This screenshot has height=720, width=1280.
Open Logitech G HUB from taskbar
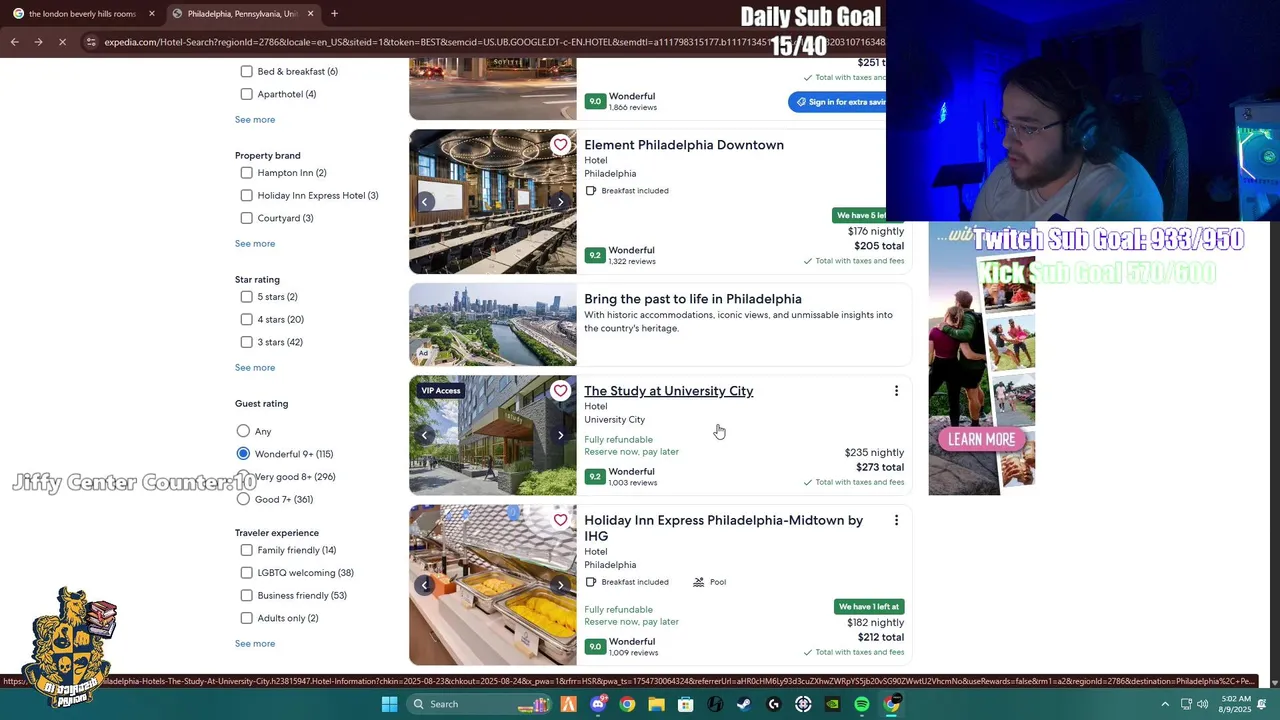tap(773, 704)
